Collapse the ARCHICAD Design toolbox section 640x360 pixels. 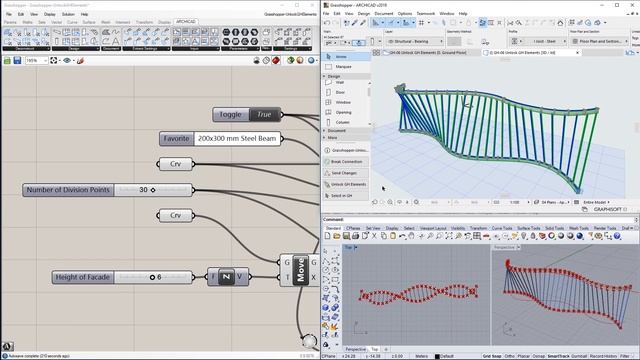[346, 76]
